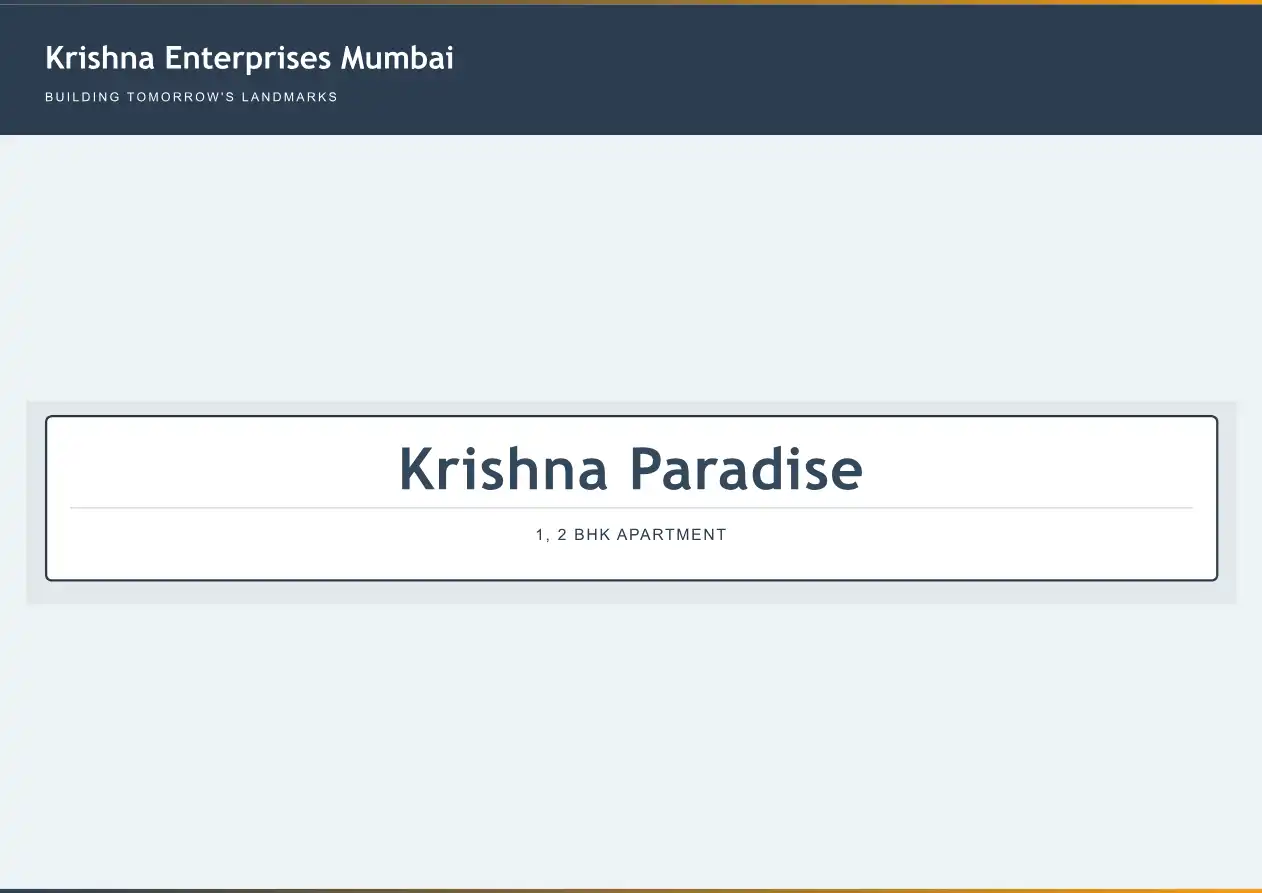Click the word "BUILDING" in the tagline
Screen dimensions: 1262x893
tap(82, 97)
